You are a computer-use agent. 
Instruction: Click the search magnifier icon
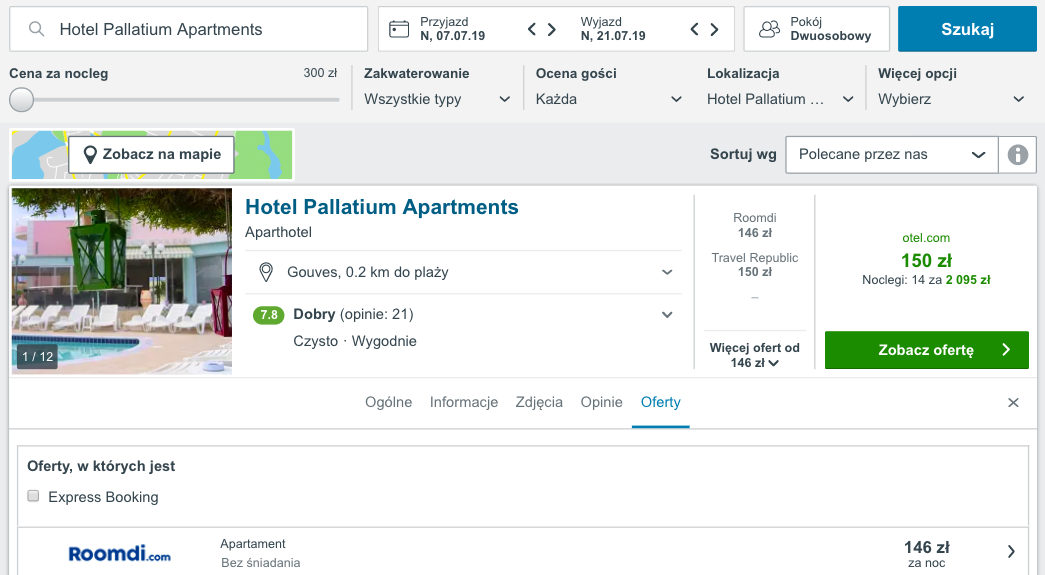pyautogui.click(x=37, y=29)
